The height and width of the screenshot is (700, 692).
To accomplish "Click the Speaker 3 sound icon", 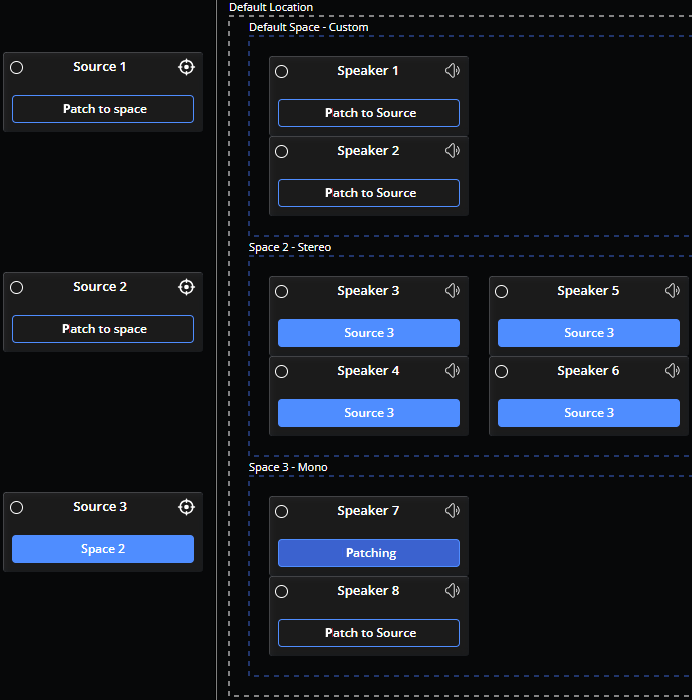I will (x=452, y=291).
